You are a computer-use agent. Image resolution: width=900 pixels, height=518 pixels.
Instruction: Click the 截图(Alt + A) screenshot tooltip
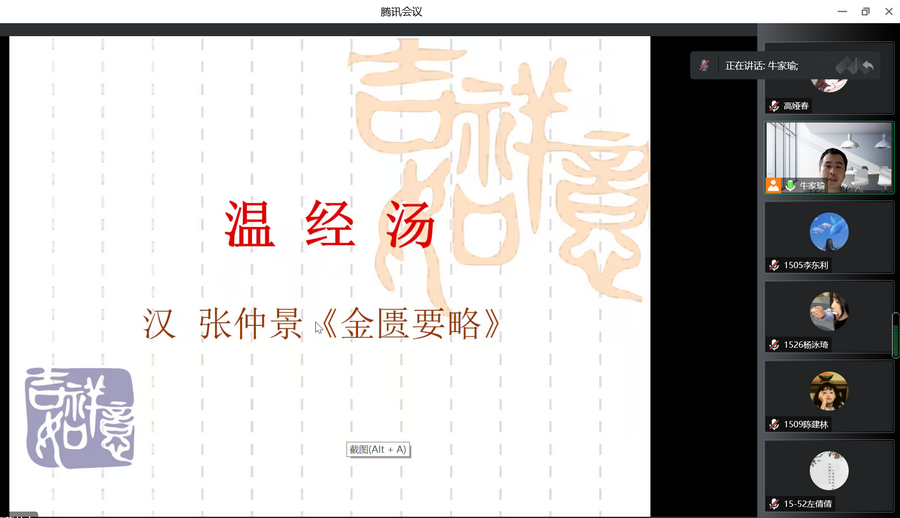(x=378, y=450)
